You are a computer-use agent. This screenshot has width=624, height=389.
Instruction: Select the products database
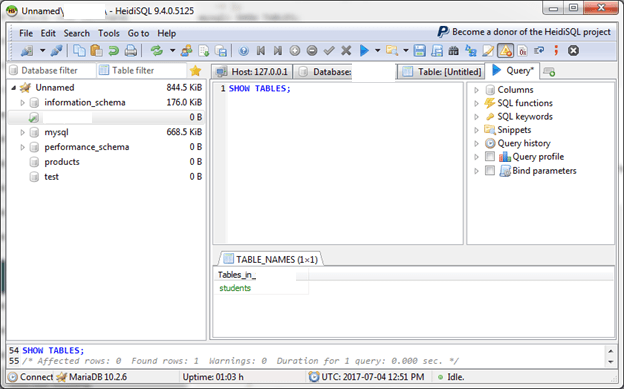(62, 162)
